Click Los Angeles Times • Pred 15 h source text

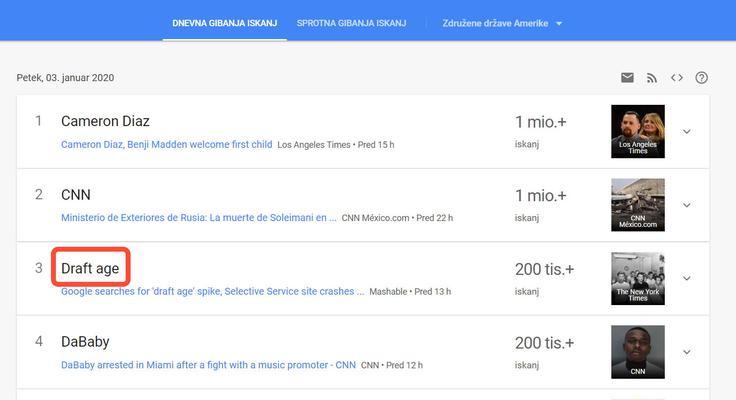click(336, 145)
